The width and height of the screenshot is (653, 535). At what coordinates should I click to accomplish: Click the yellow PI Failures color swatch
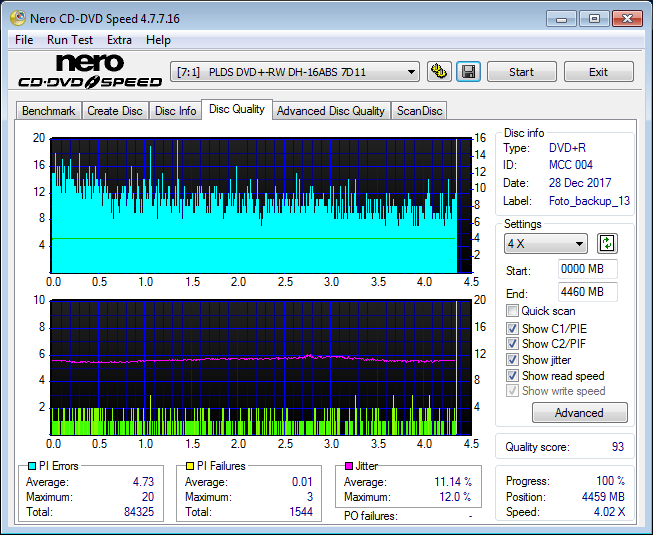(x=190, y=466)
